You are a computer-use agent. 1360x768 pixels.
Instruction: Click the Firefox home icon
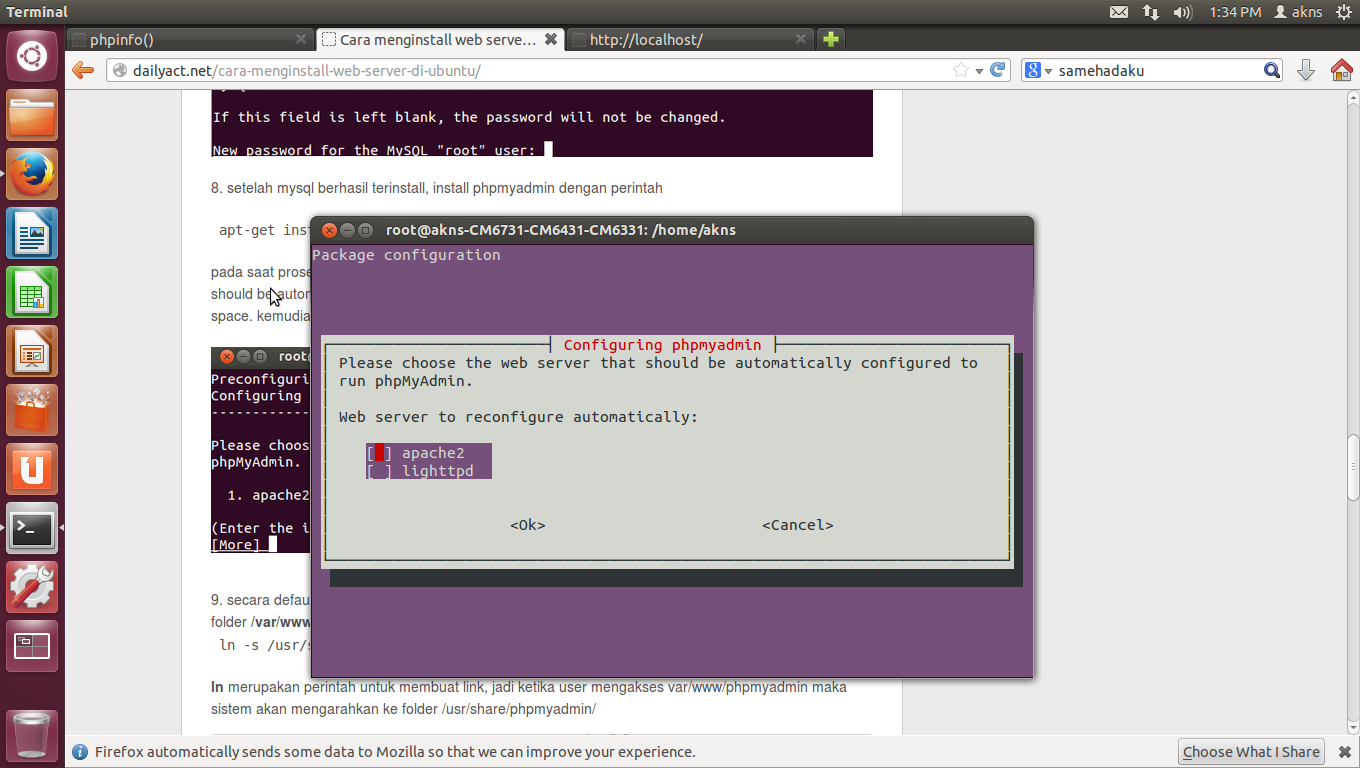coord(1341,70)
